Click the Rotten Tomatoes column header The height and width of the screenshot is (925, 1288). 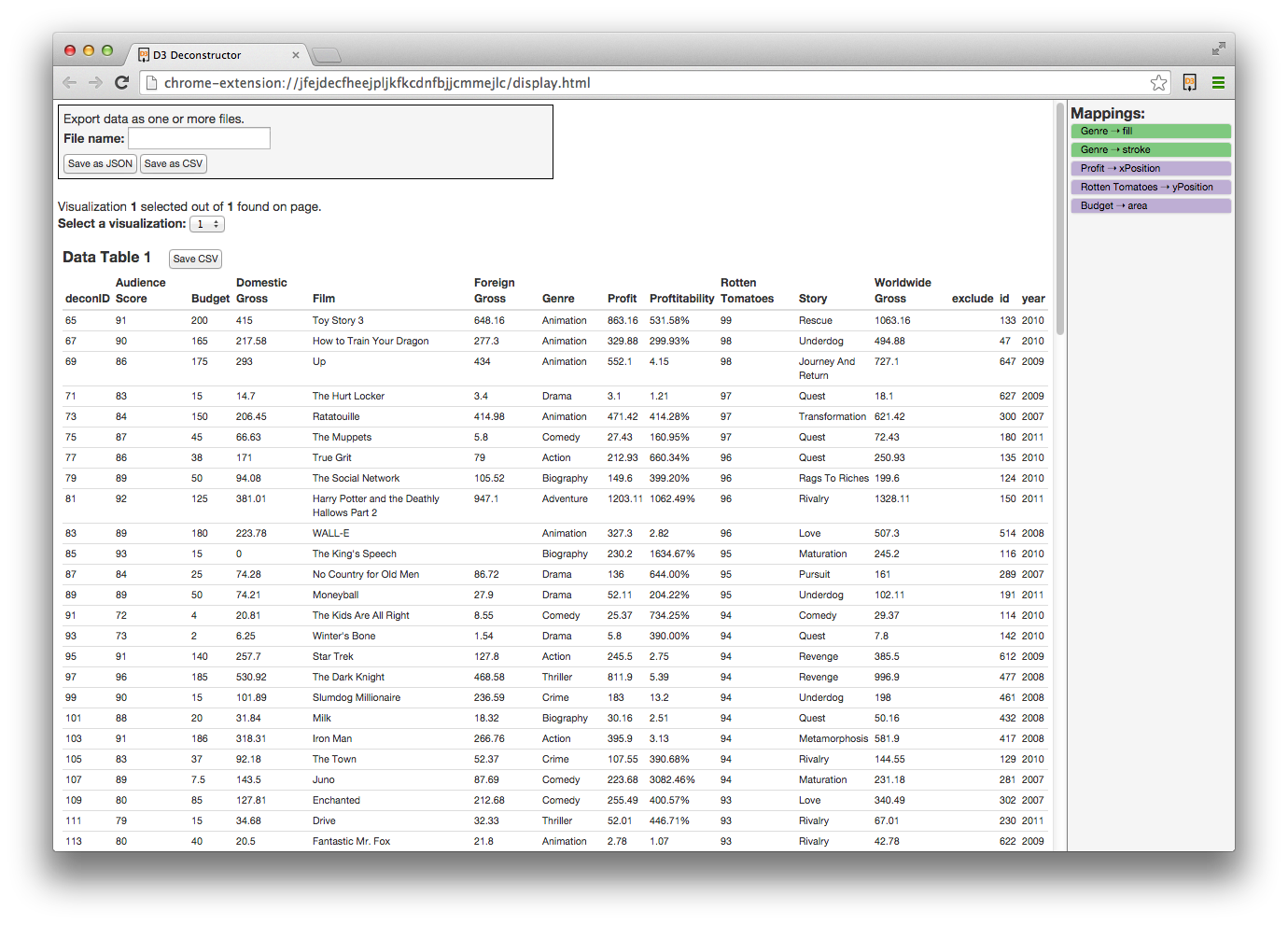pos(747,290)
